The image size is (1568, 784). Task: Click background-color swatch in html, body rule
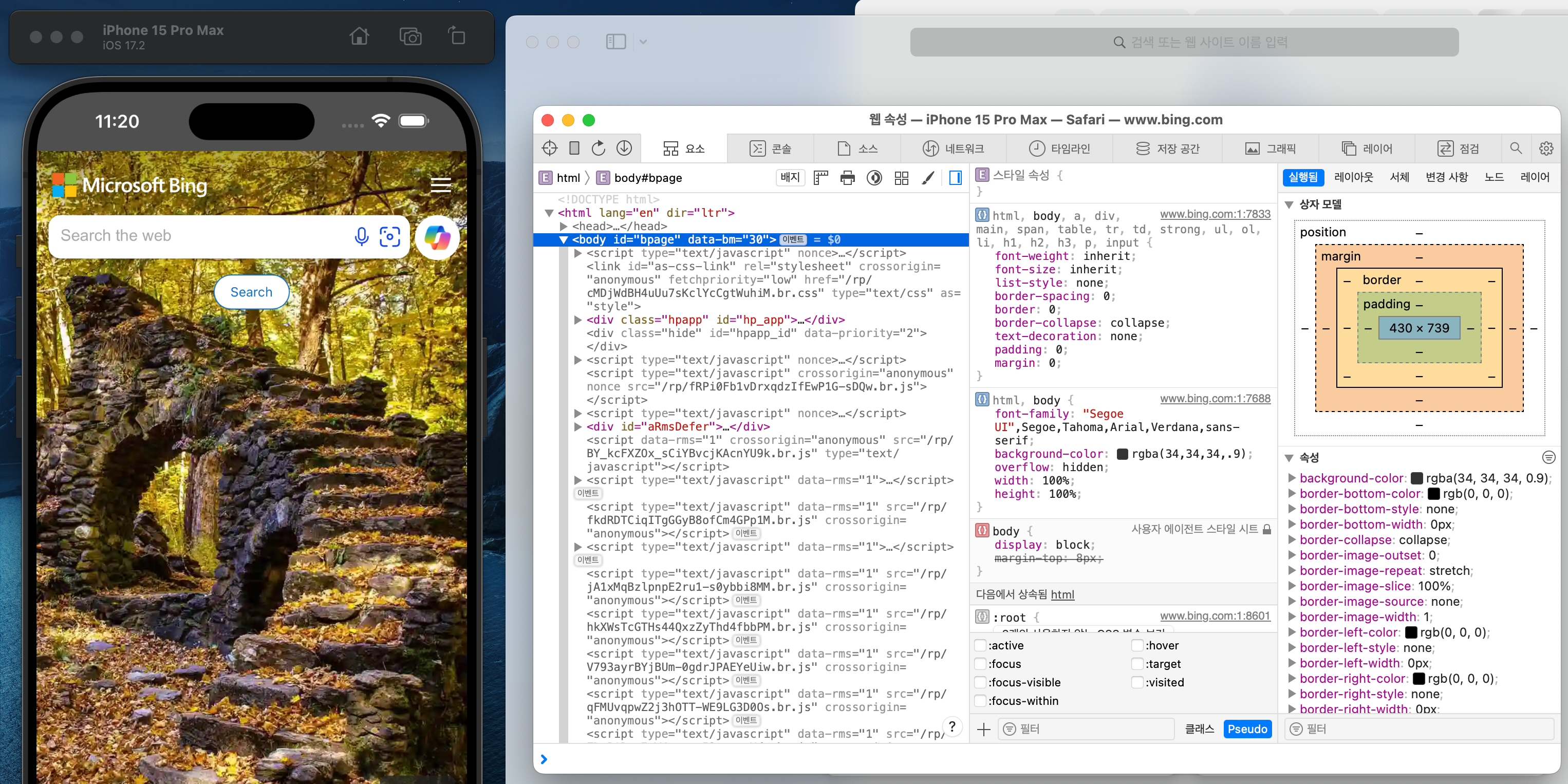click(1123, 454)
